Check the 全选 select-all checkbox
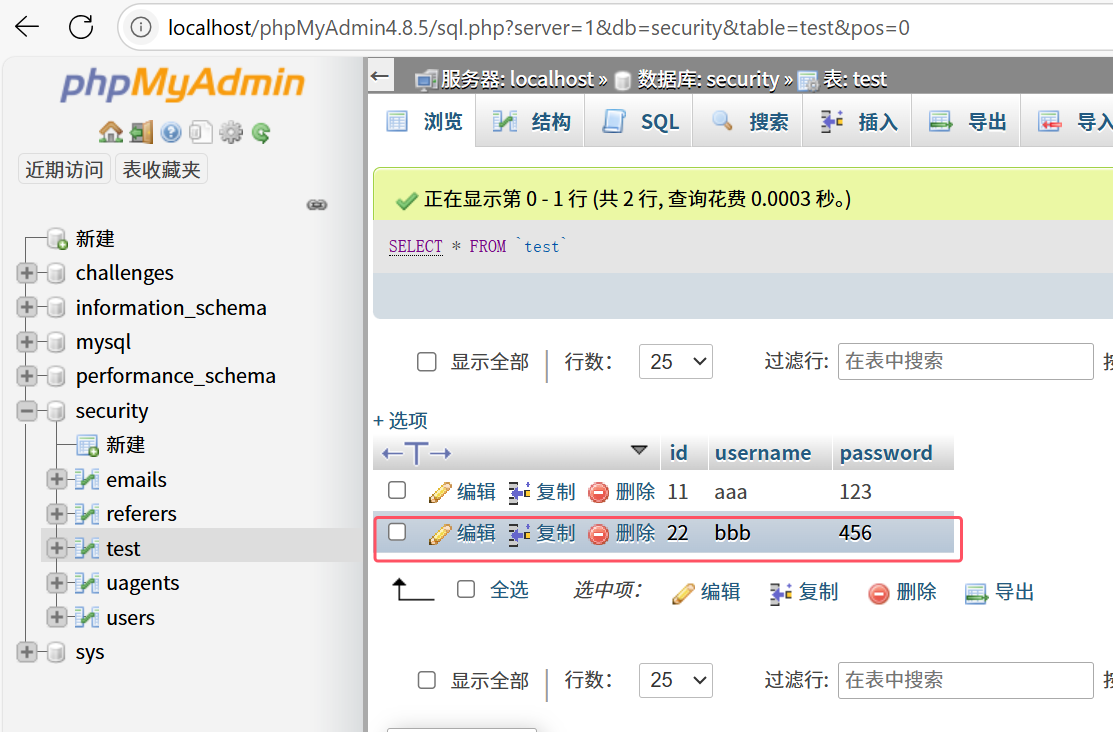The image size is (1113, 732). pos(466,589)
